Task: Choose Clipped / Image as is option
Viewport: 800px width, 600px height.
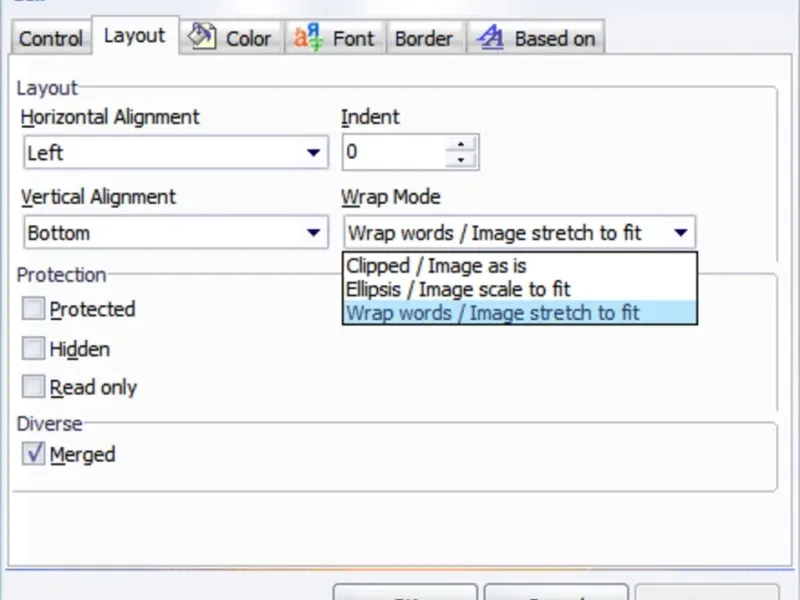Action: tap(436, 266)
